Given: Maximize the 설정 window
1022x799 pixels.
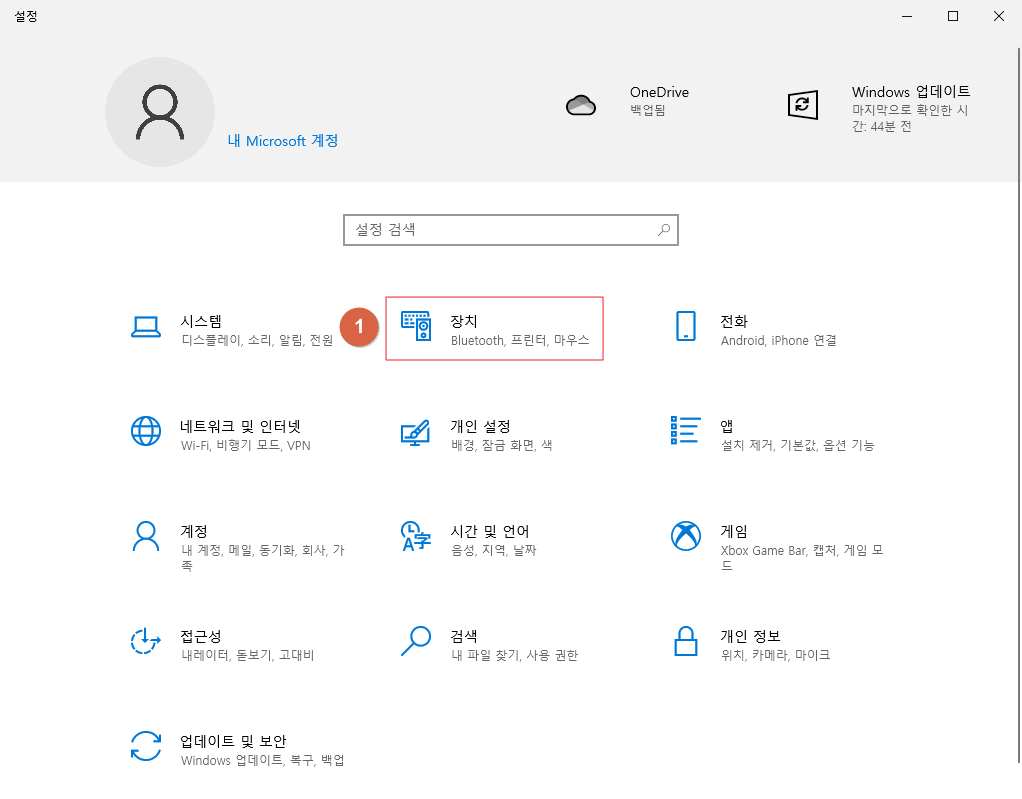Looking at the screenshot, I should click(953, 16).
